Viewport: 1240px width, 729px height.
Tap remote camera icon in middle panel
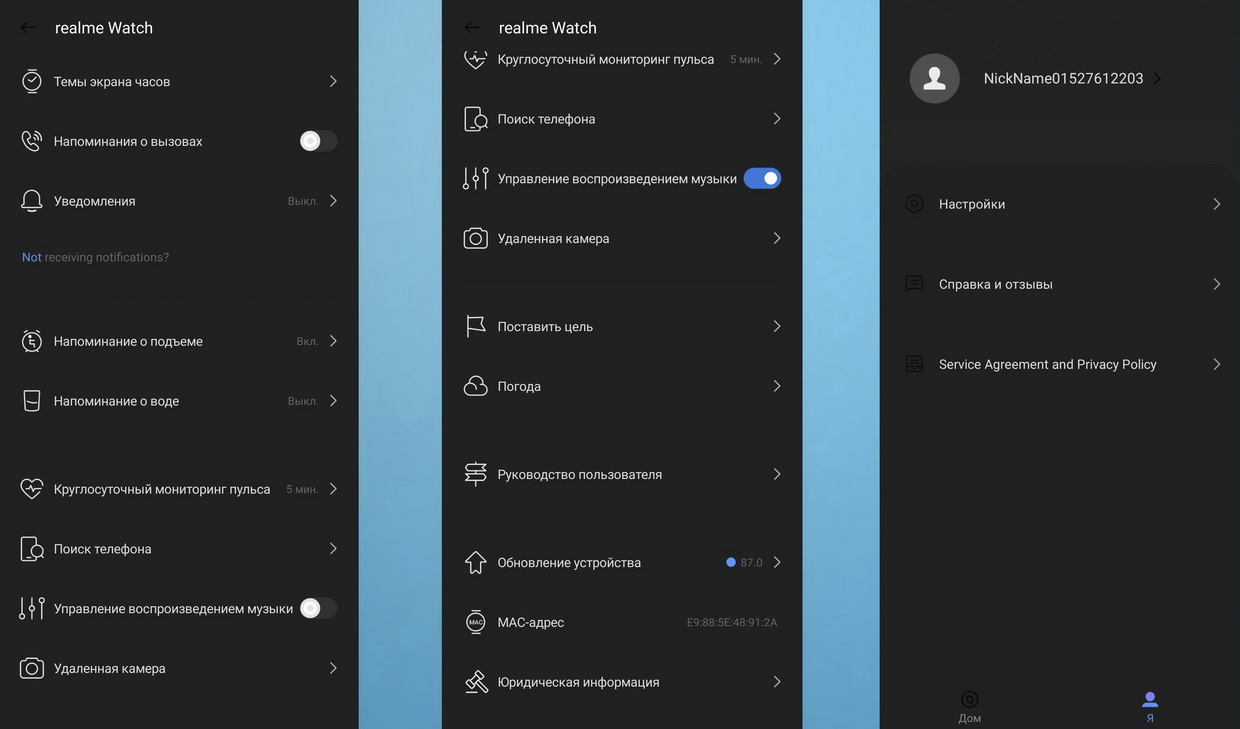point(476,238)
